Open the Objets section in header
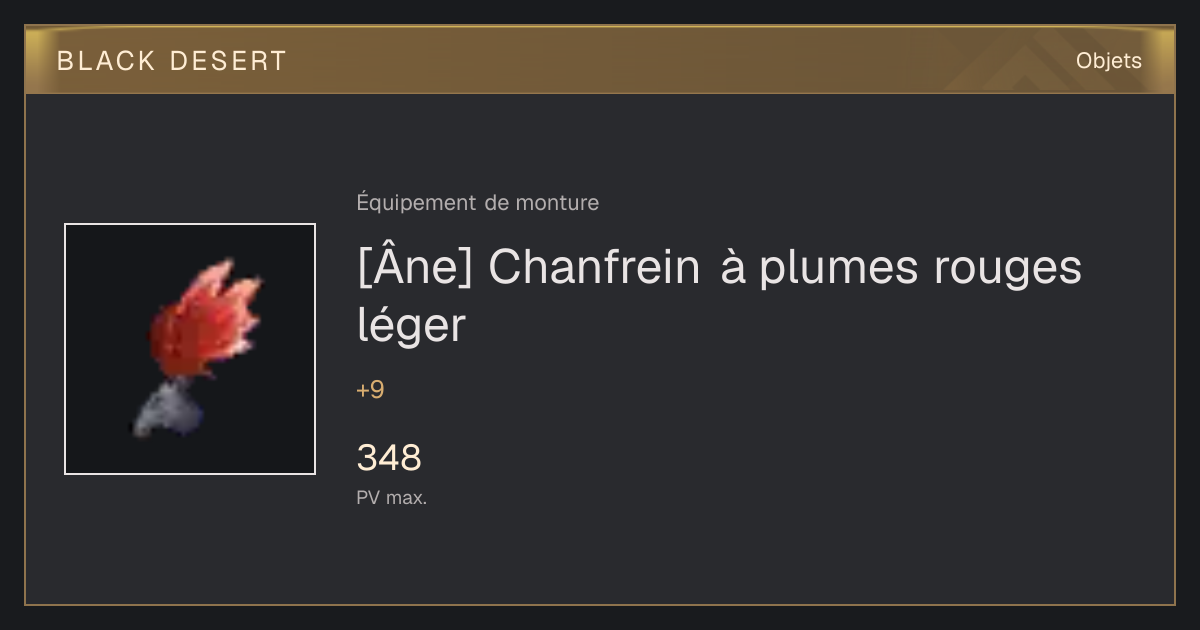 click(x=1109, y=61)
